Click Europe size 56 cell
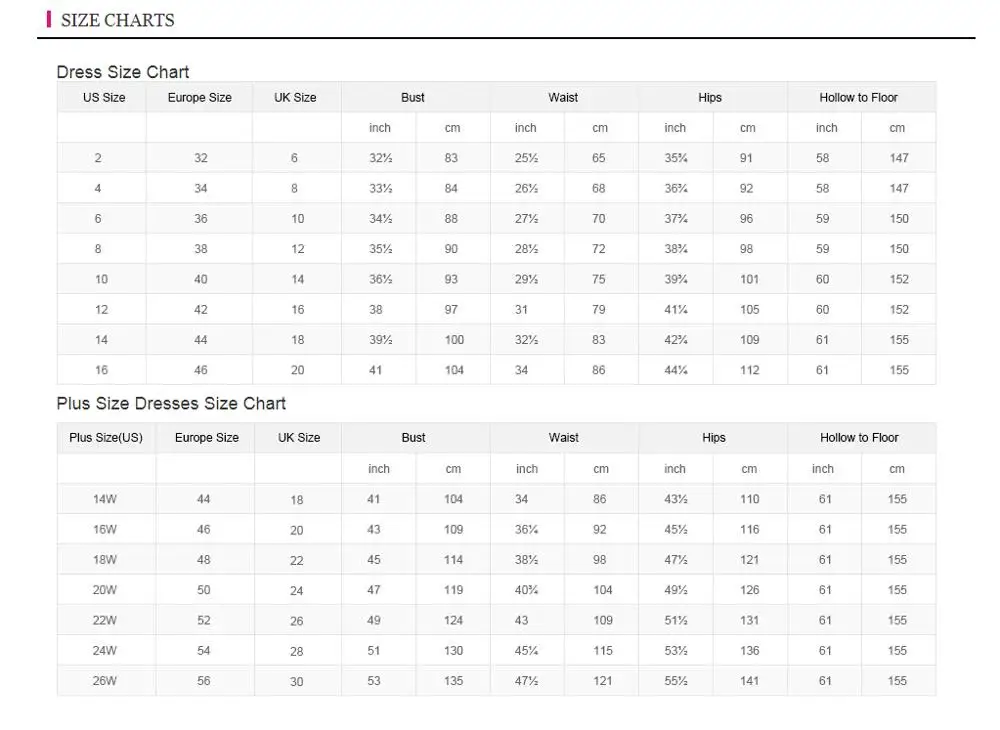 click(x=204, y=681)
